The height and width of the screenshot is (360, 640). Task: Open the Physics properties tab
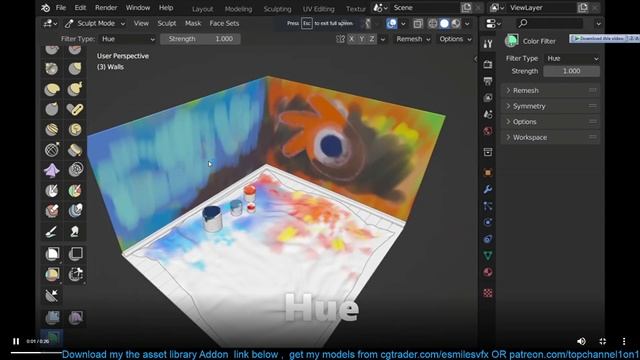(x=488, y=222)
